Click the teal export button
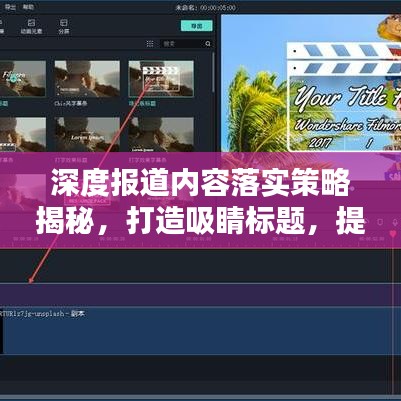Screen dimensions: 401x401 coord(197,26)
